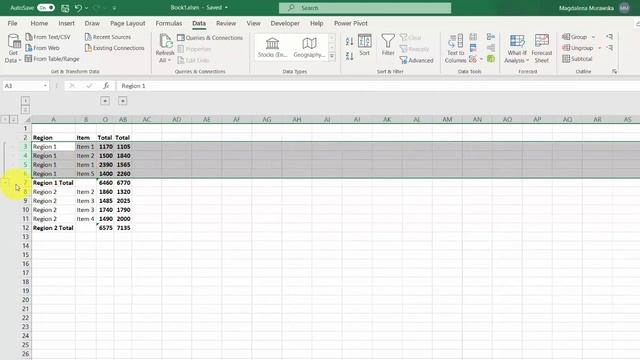The width and height of the screenshot is (640, 360).
Task: Open the Data Validation dropdown arrow
Action: pyautogui.click(x=481, y=59)
